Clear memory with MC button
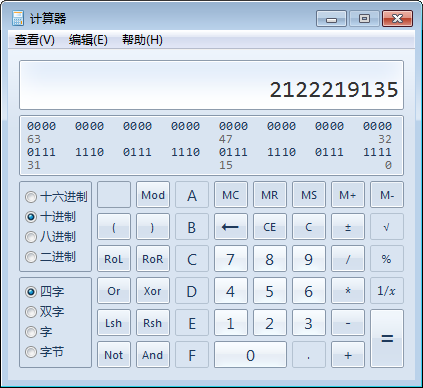Viewport: 423px width, 388px height. point(231,195)
